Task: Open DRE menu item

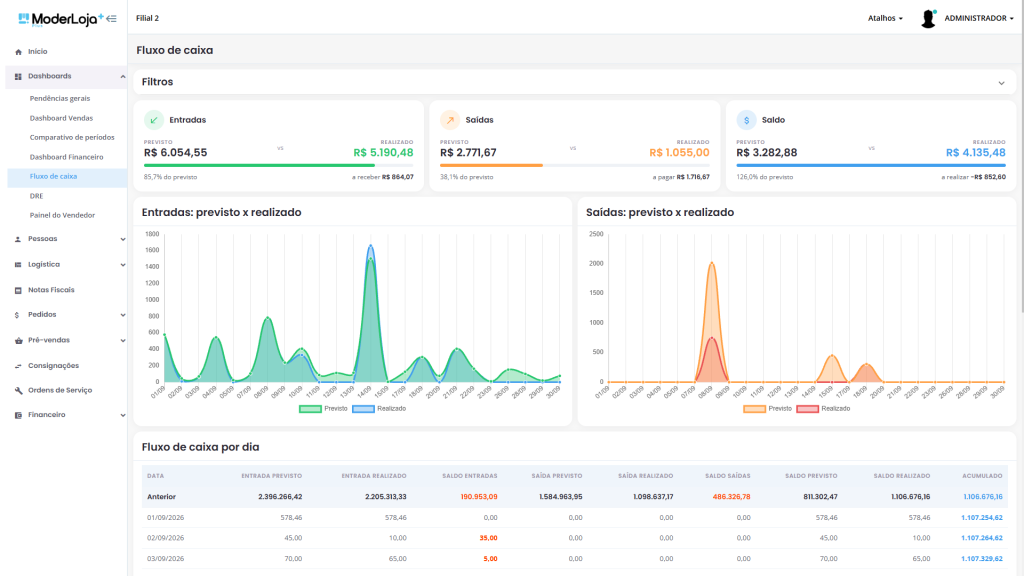Action: pyautogui.click(x=37, y=196)
